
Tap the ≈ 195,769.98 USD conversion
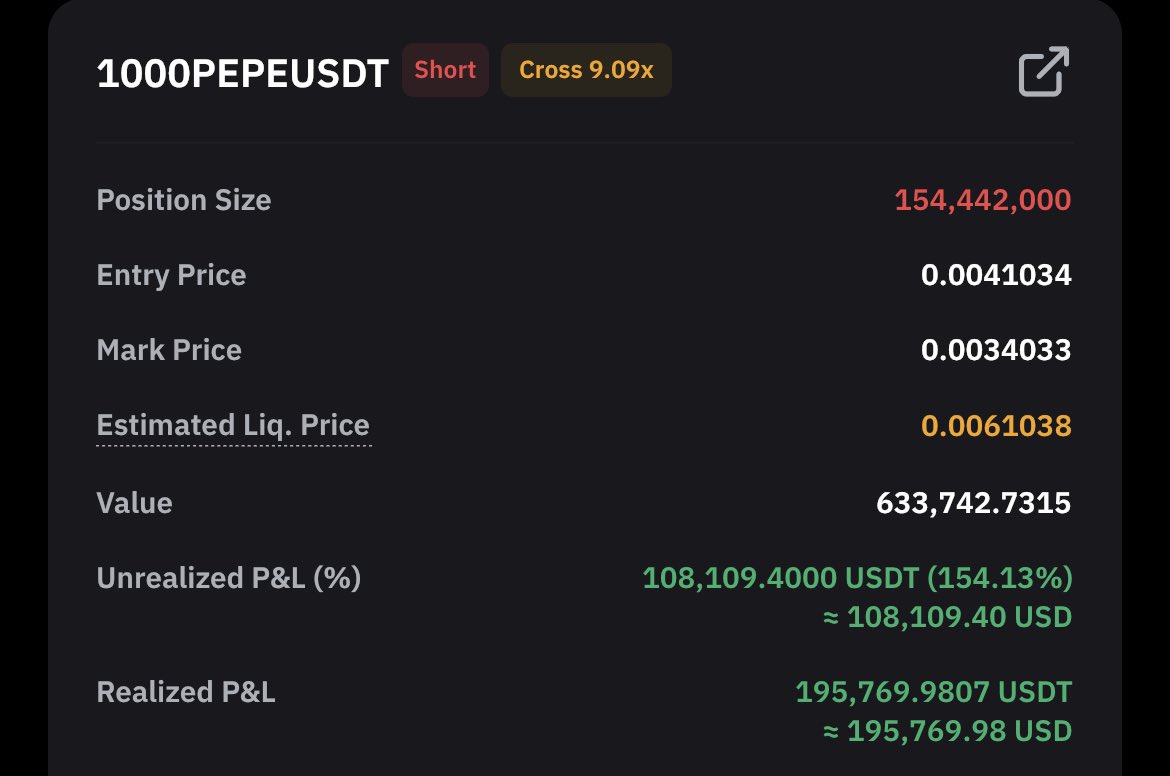click(948, 731)
